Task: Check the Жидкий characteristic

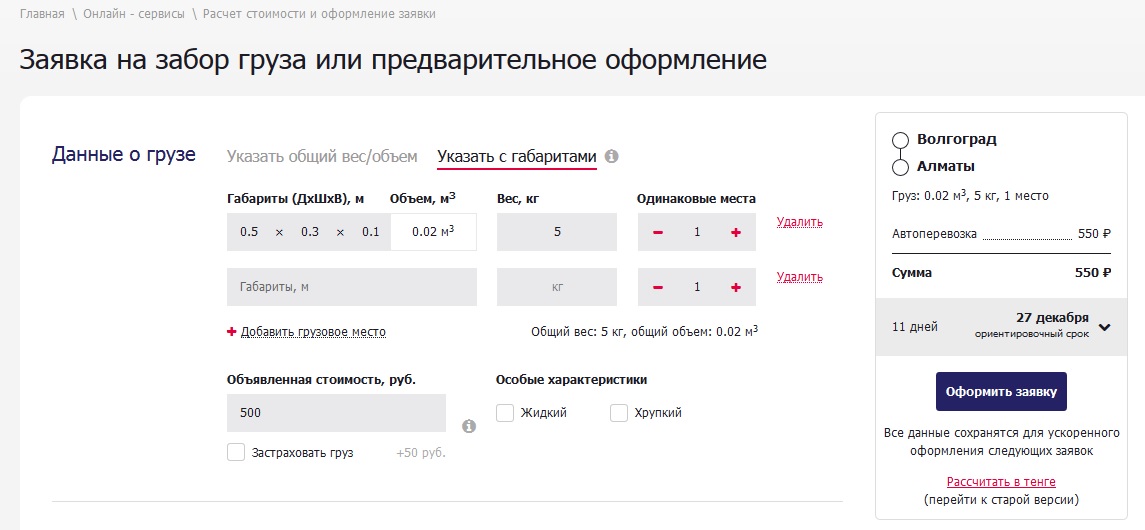Action: (x=505, y=413)
